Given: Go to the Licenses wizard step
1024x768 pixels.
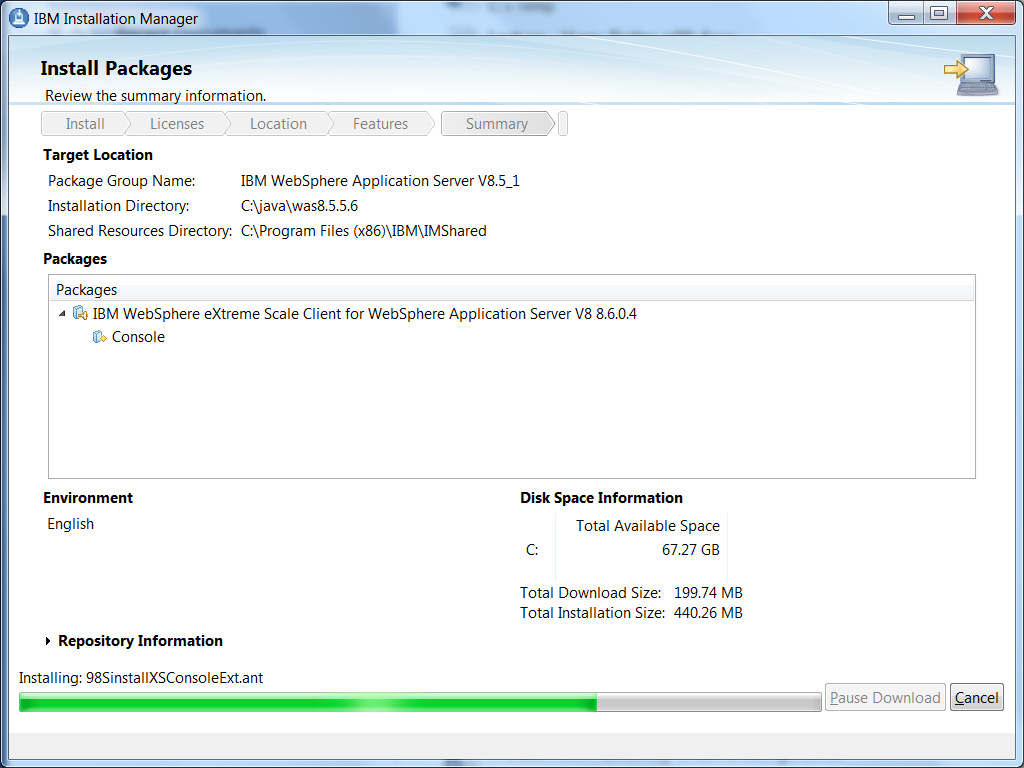Looking at the screenshot, I should (177, 124).
